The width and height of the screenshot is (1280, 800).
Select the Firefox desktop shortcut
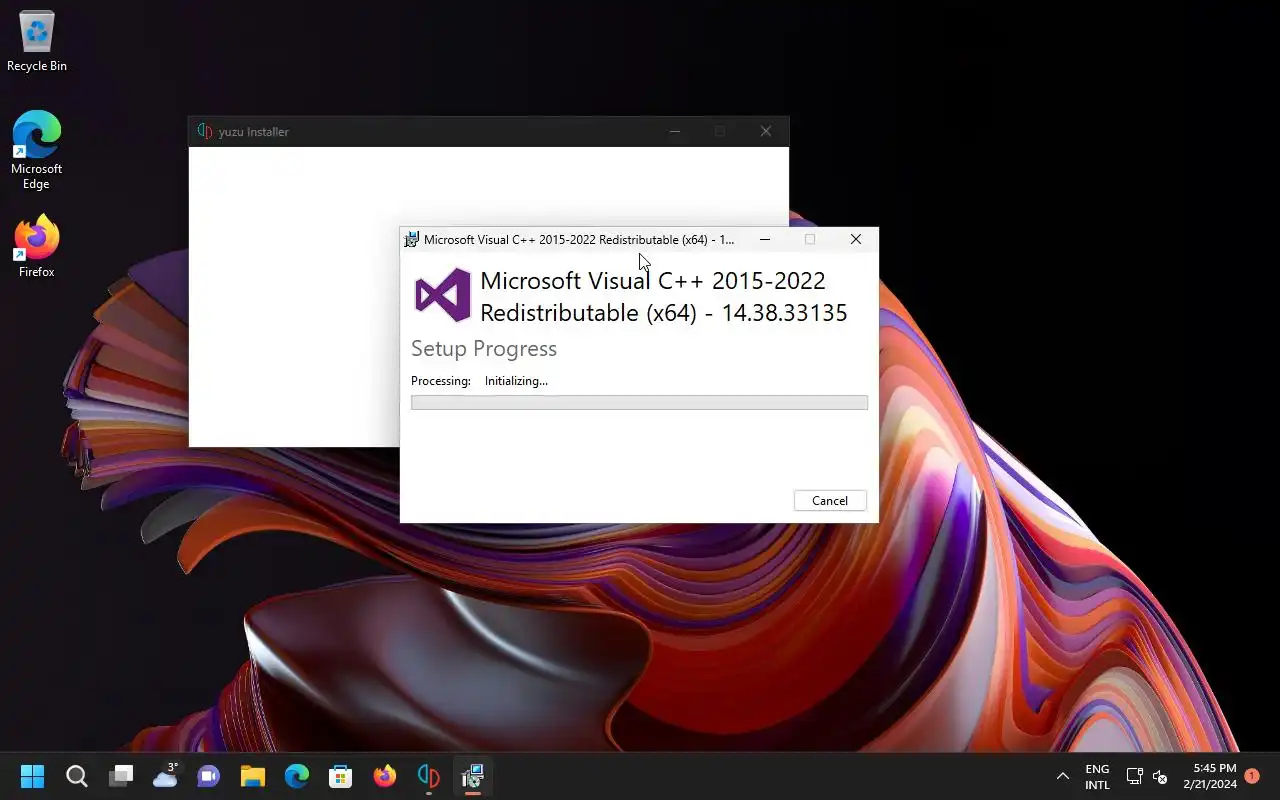point(37,246)
